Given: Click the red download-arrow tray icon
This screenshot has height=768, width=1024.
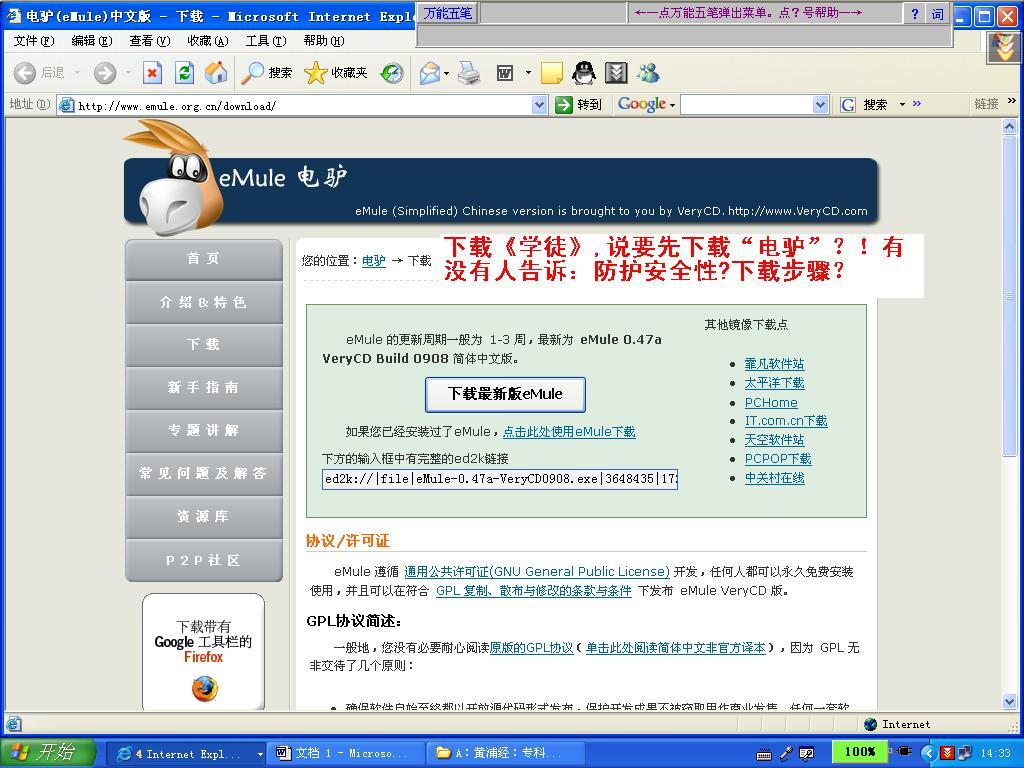Looking at the screenshot, I should pyautogui.click(x=948, y=753).
